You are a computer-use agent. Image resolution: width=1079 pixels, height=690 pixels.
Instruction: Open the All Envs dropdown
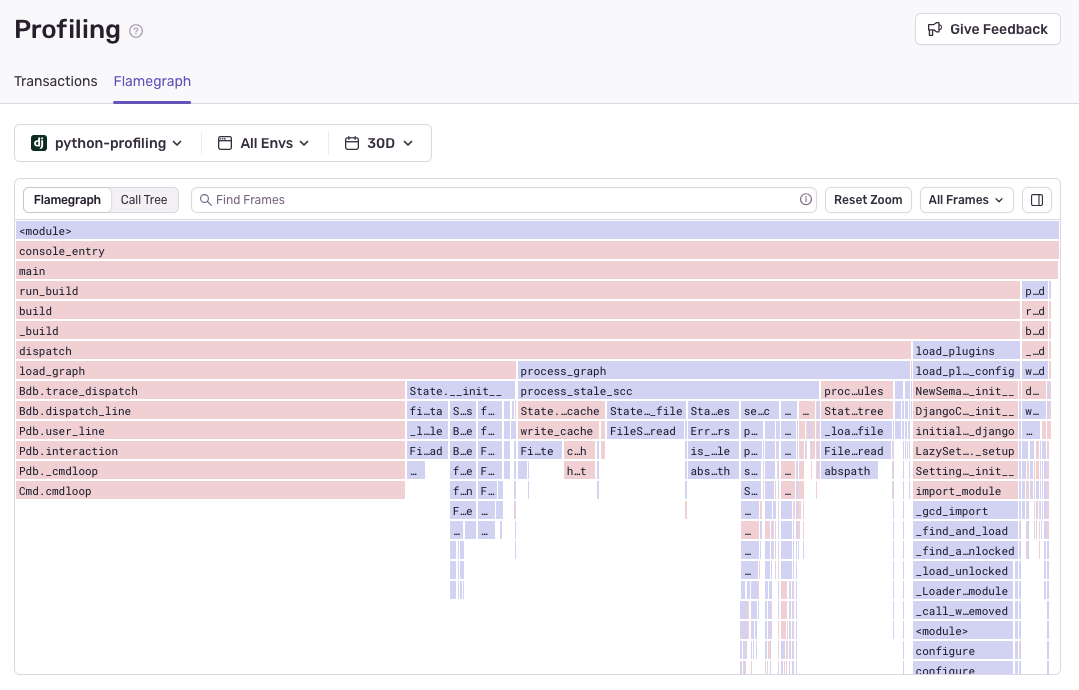(264, 143)
